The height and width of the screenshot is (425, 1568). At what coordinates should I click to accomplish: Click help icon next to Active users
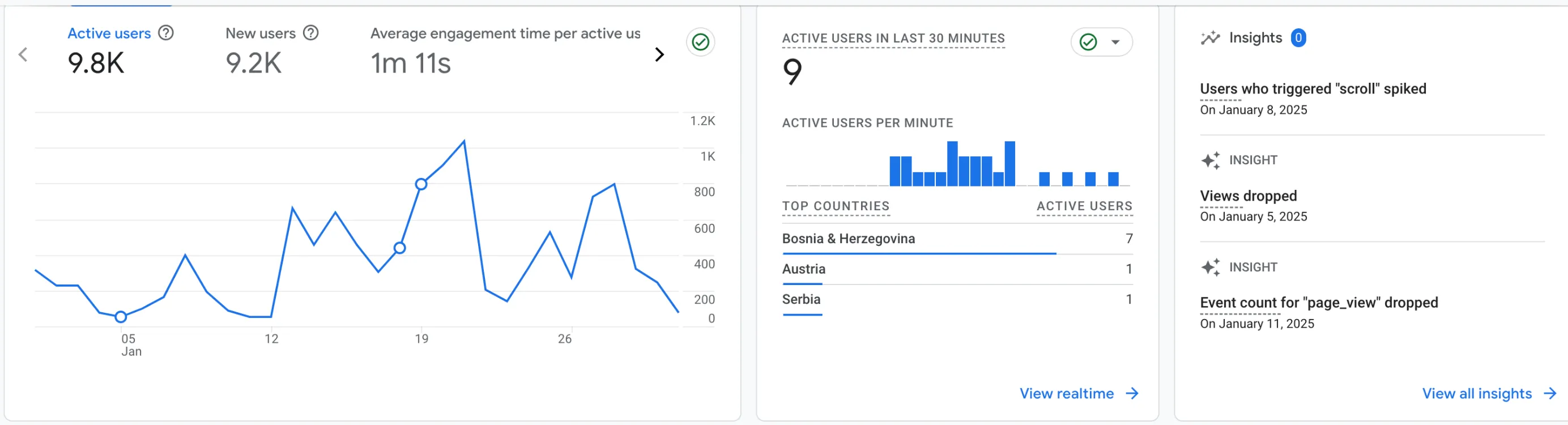165,33
